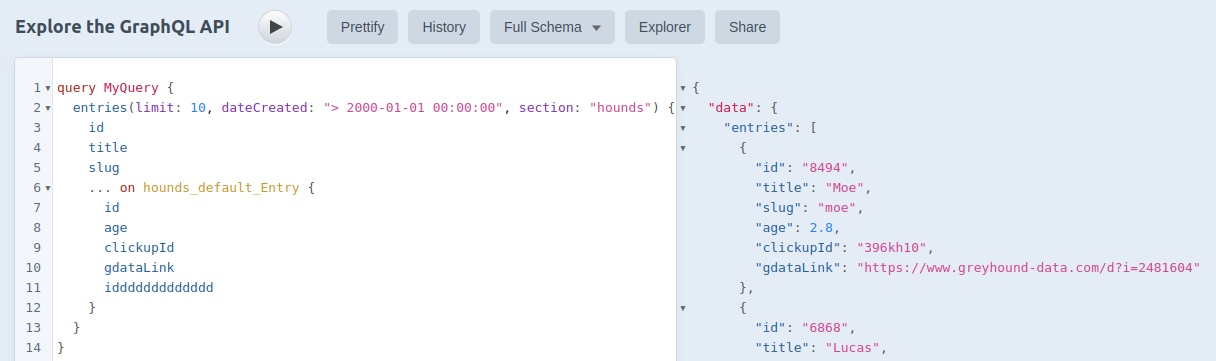Click the Prettify button

click(362, 27)
